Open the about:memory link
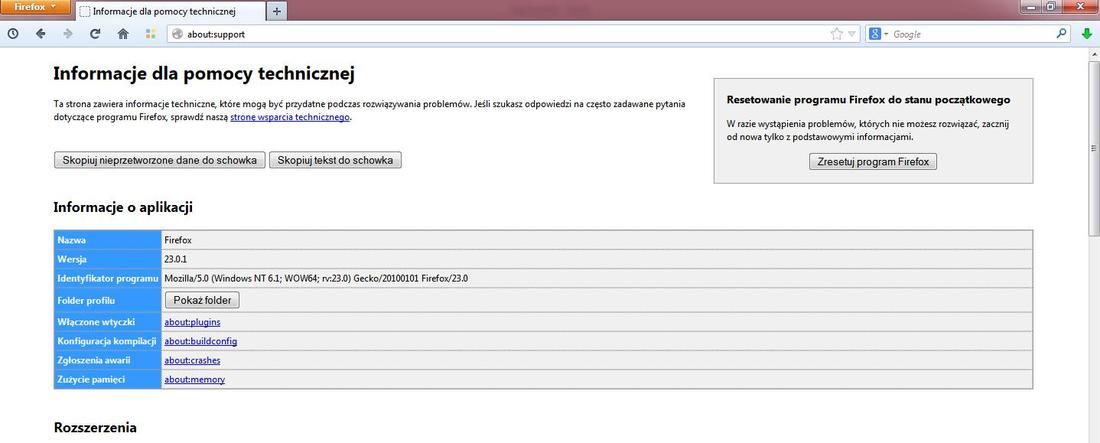Viewport: 1100px width, 443px height. [x=194, y=380]
